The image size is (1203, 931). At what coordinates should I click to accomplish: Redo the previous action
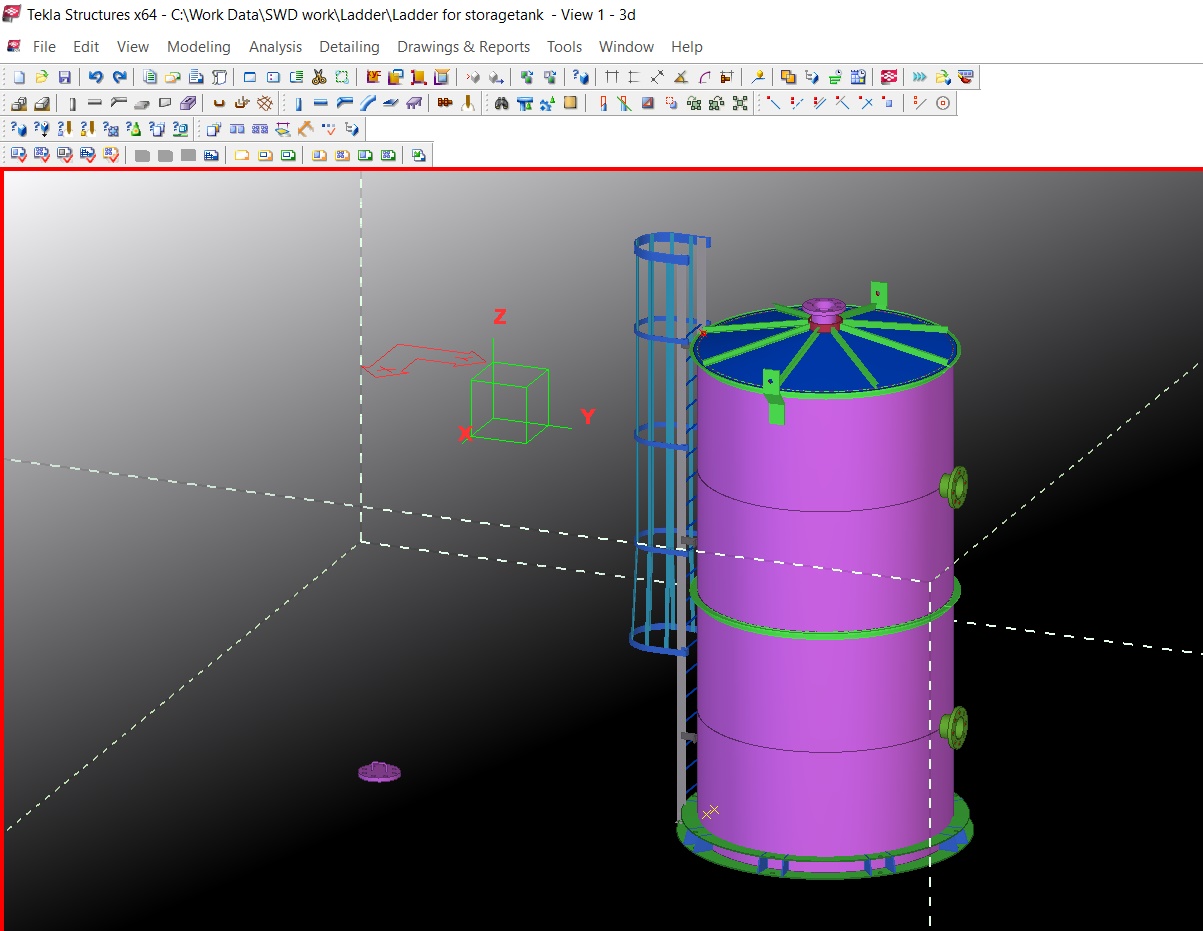(x=119, y=77)
